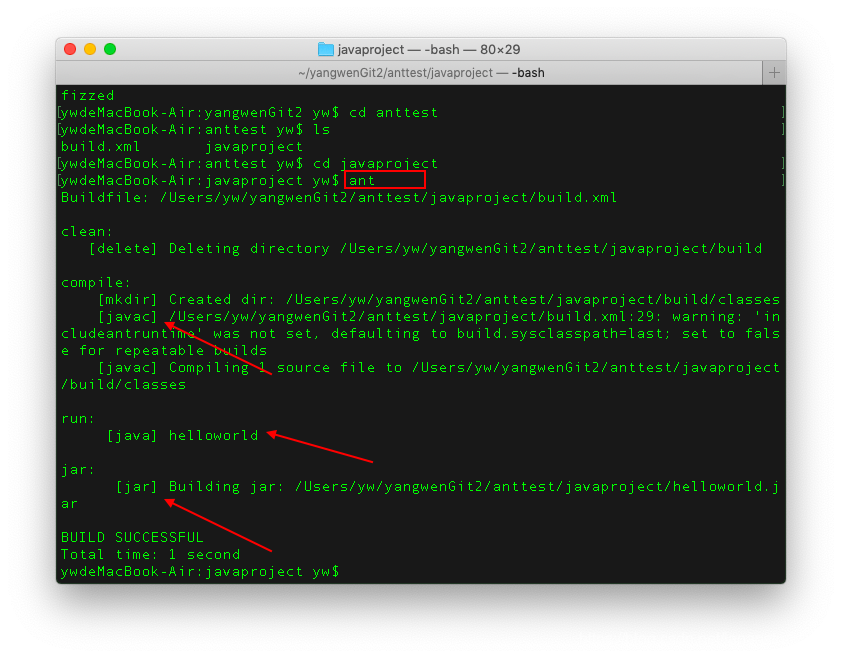This screenshot has width=842, height=658.
Task: Click the 'cd javaproject' command text
Action: pyautogui.click(x=375, y=164)
